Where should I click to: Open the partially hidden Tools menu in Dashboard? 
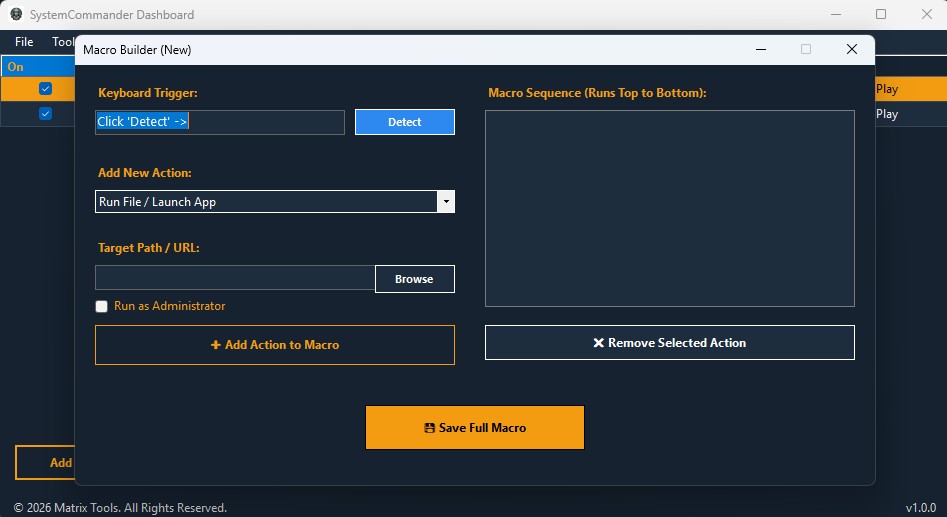pos(63,42)
